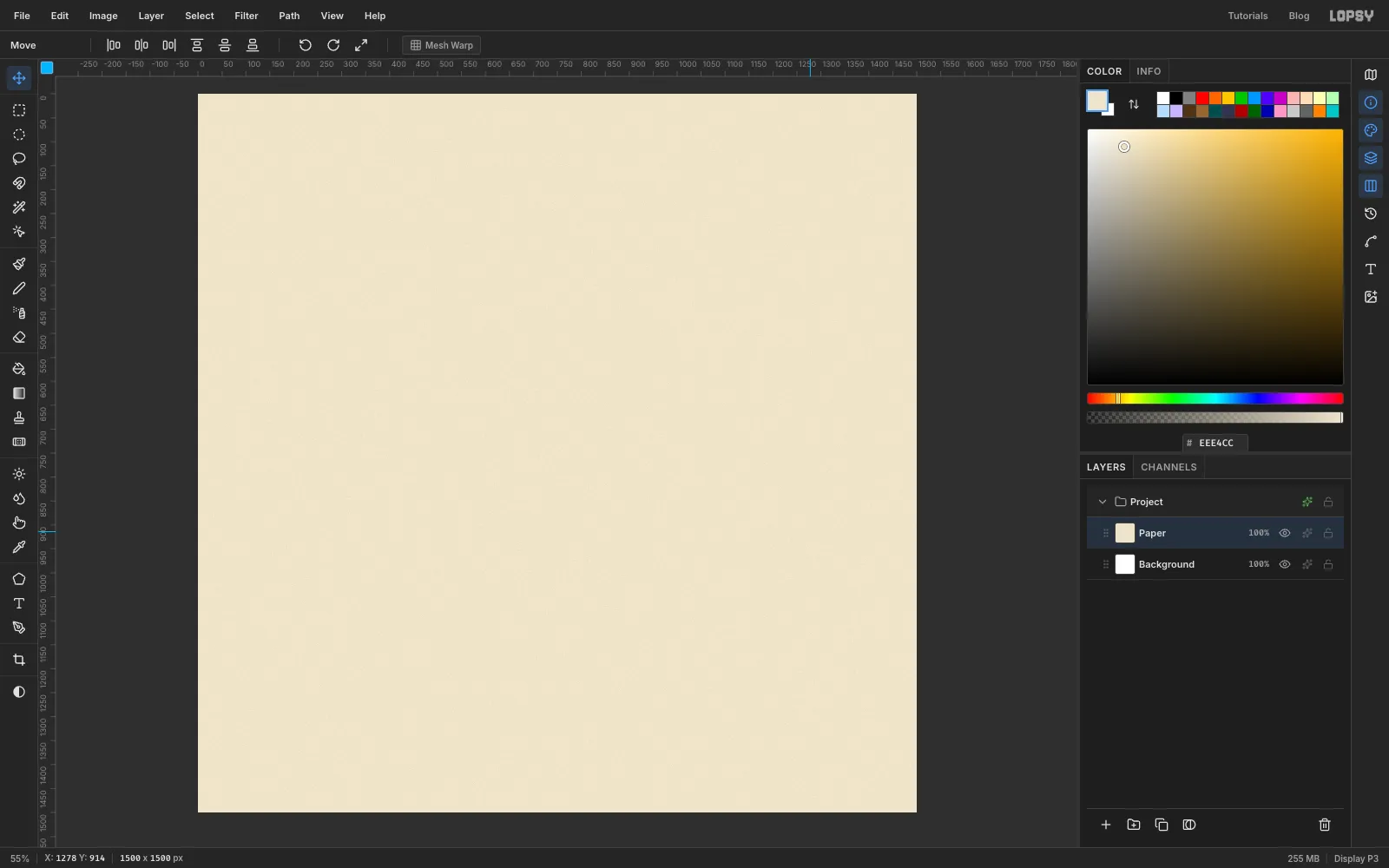1389x868 pixels.
Task: Create a new group folder button
Action: [x=1134, y=825]
